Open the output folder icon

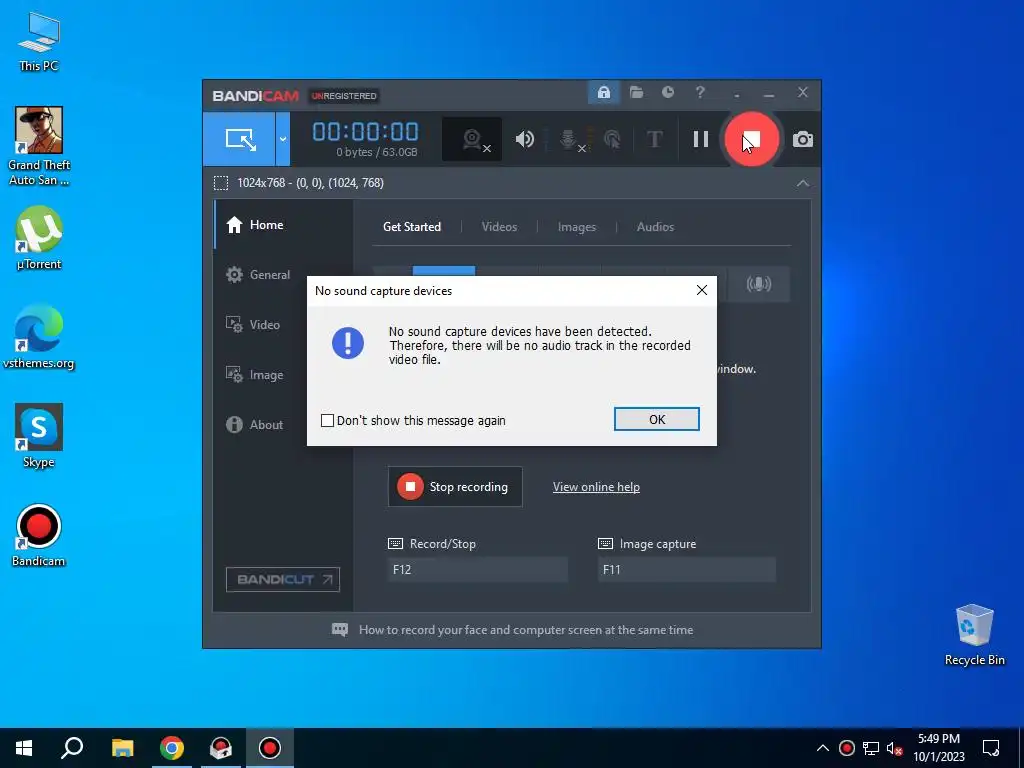click(x=636, y=93)
